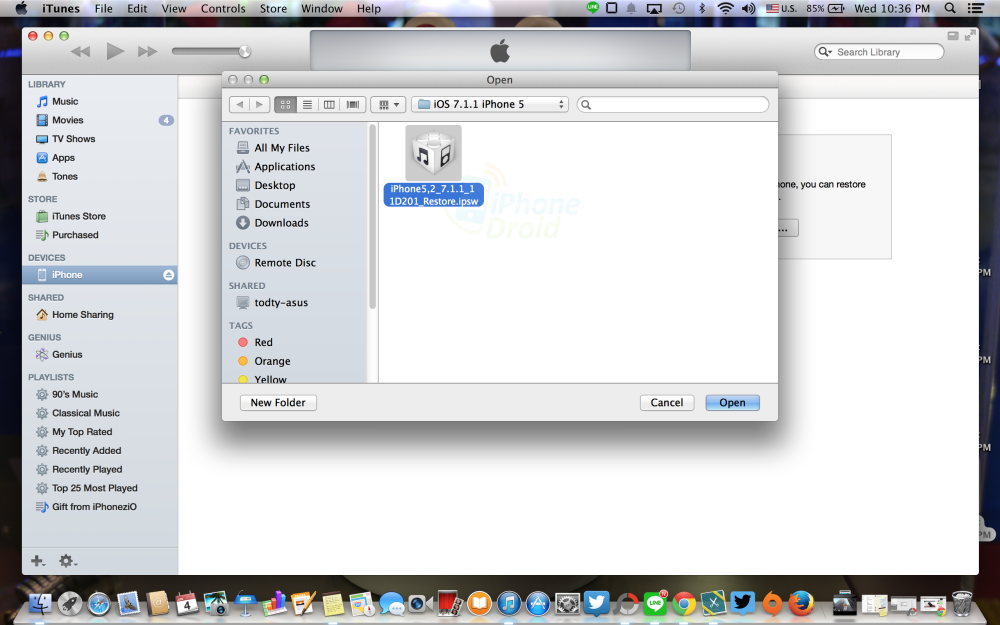Select the Red tag in sidebar
The height and width of the screenshot is (625, 1000).
click(x=263, y=342)
